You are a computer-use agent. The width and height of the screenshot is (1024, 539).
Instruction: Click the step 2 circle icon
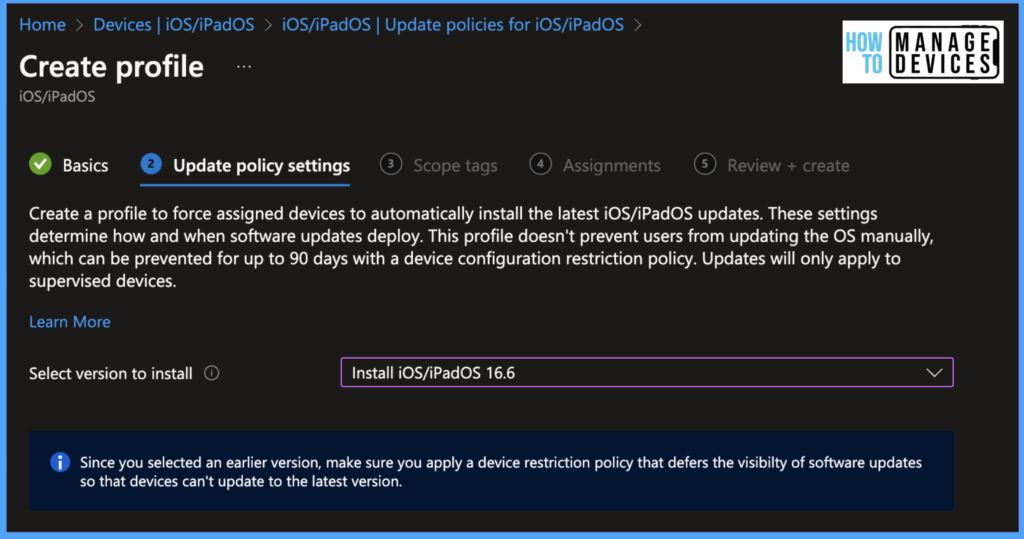(151, 164)
